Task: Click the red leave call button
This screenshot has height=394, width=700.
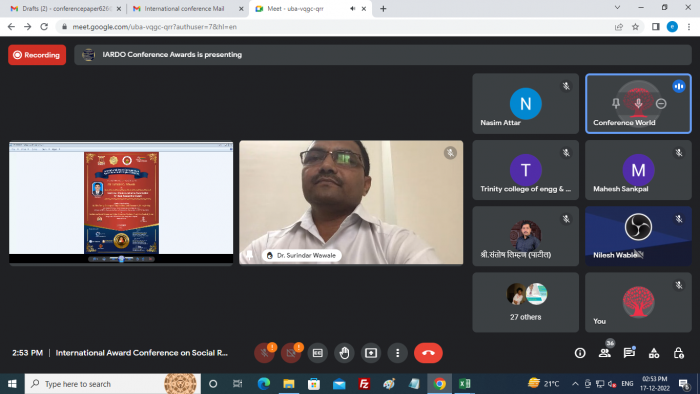Action: point(428,353)
